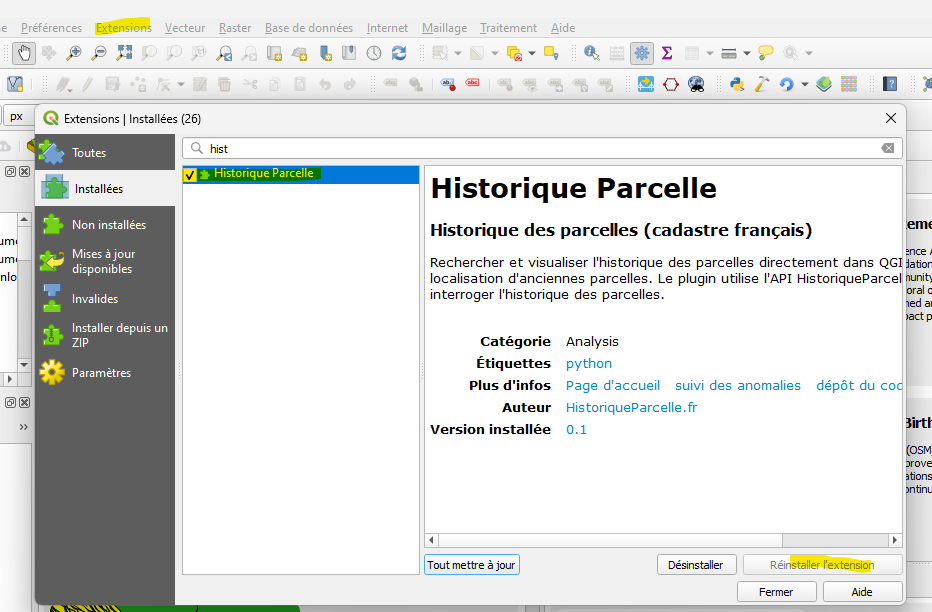The image size is (932, 612).
Task: Click the red abc label highlight icon
Action: (473, 84)
